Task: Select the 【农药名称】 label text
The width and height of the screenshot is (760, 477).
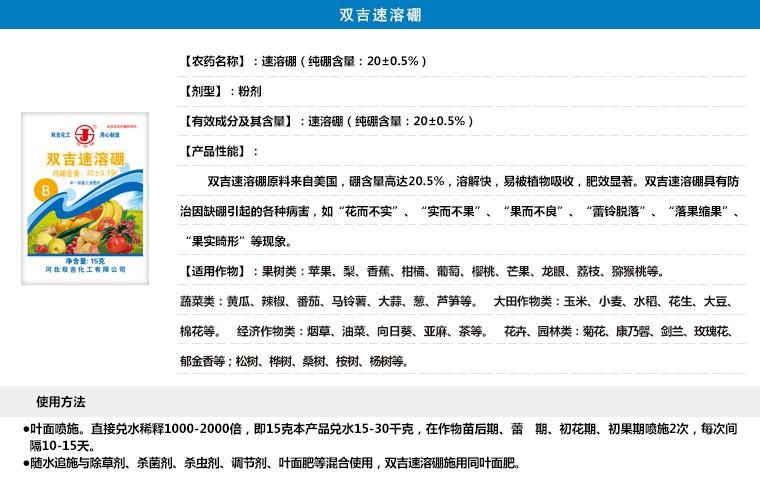Action: click(214, 62)
